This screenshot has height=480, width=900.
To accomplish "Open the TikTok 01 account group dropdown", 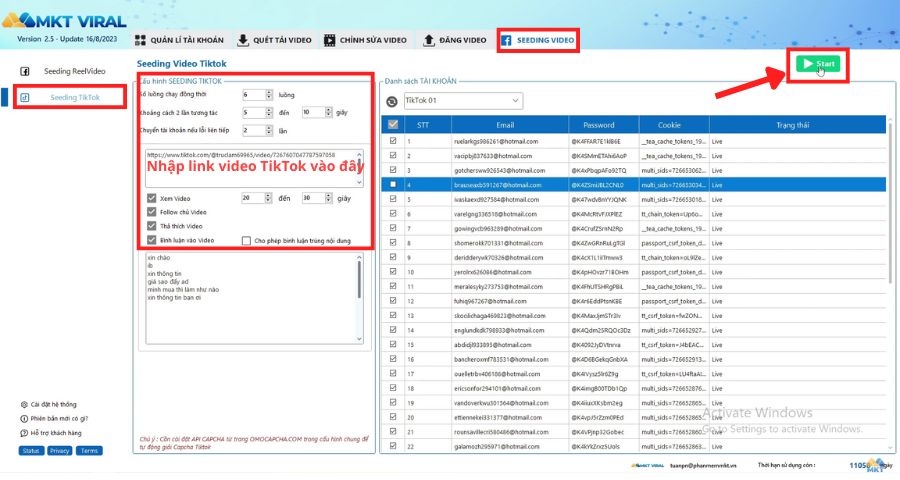I will pyautogui.click(x=463, y=100).
